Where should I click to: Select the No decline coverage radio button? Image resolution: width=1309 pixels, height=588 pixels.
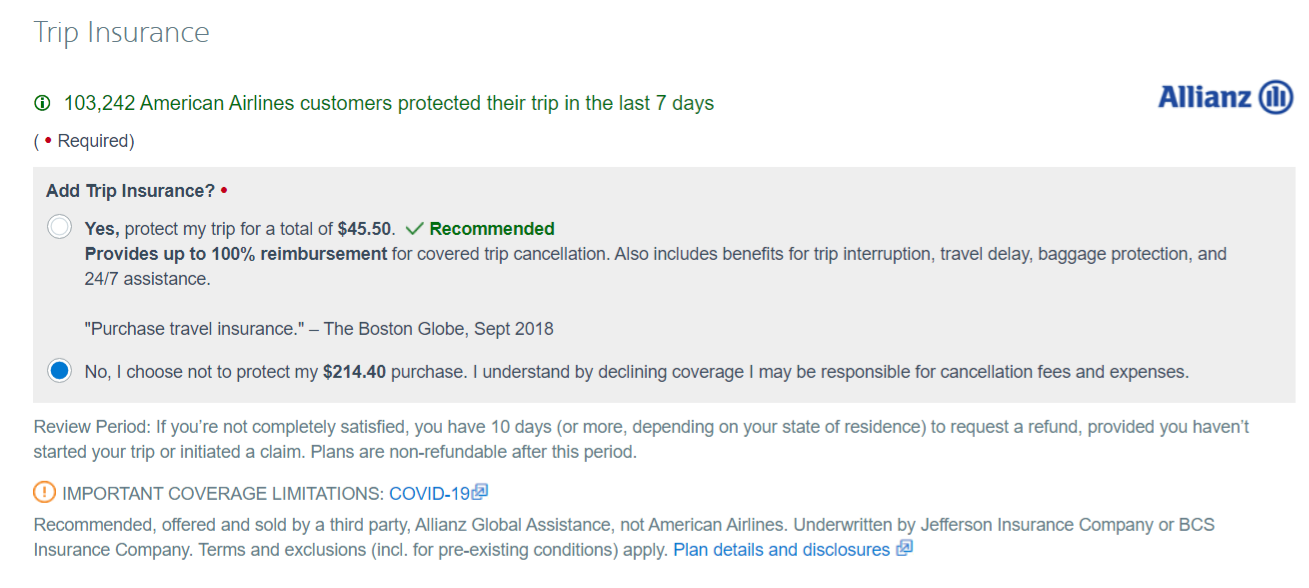tap(60, 371)
